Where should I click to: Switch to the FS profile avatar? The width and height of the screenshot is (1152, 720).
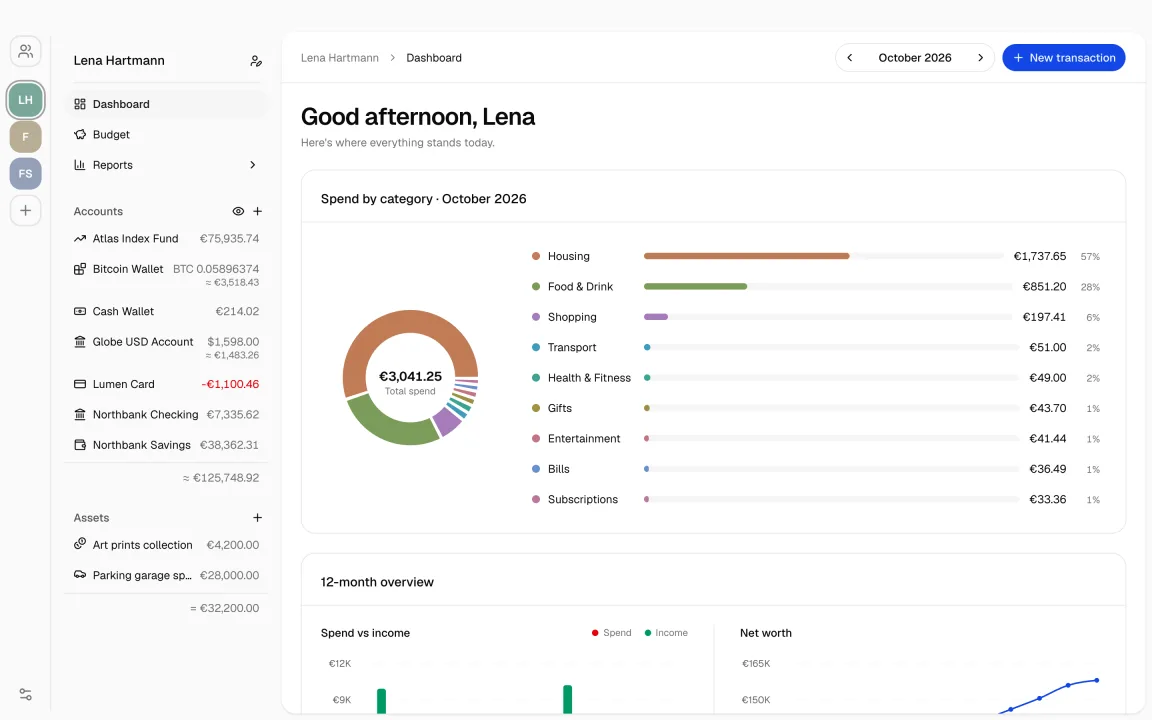(x=25, y=173)
